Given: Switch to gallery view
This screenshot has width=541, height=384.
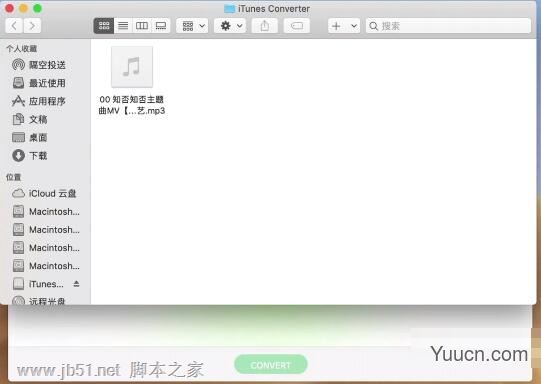Looking at the screenshot, I should click(x=161, y=26).
